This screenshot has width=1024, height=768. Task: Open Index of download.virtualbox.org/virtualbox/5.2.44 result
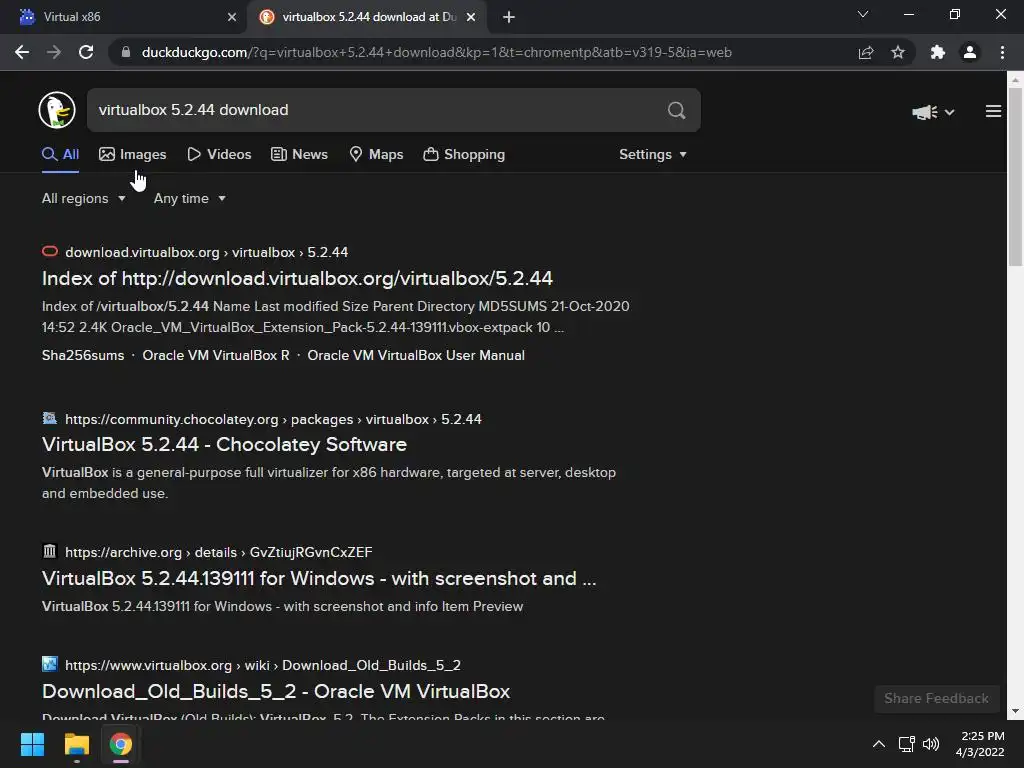pos(297,279)
